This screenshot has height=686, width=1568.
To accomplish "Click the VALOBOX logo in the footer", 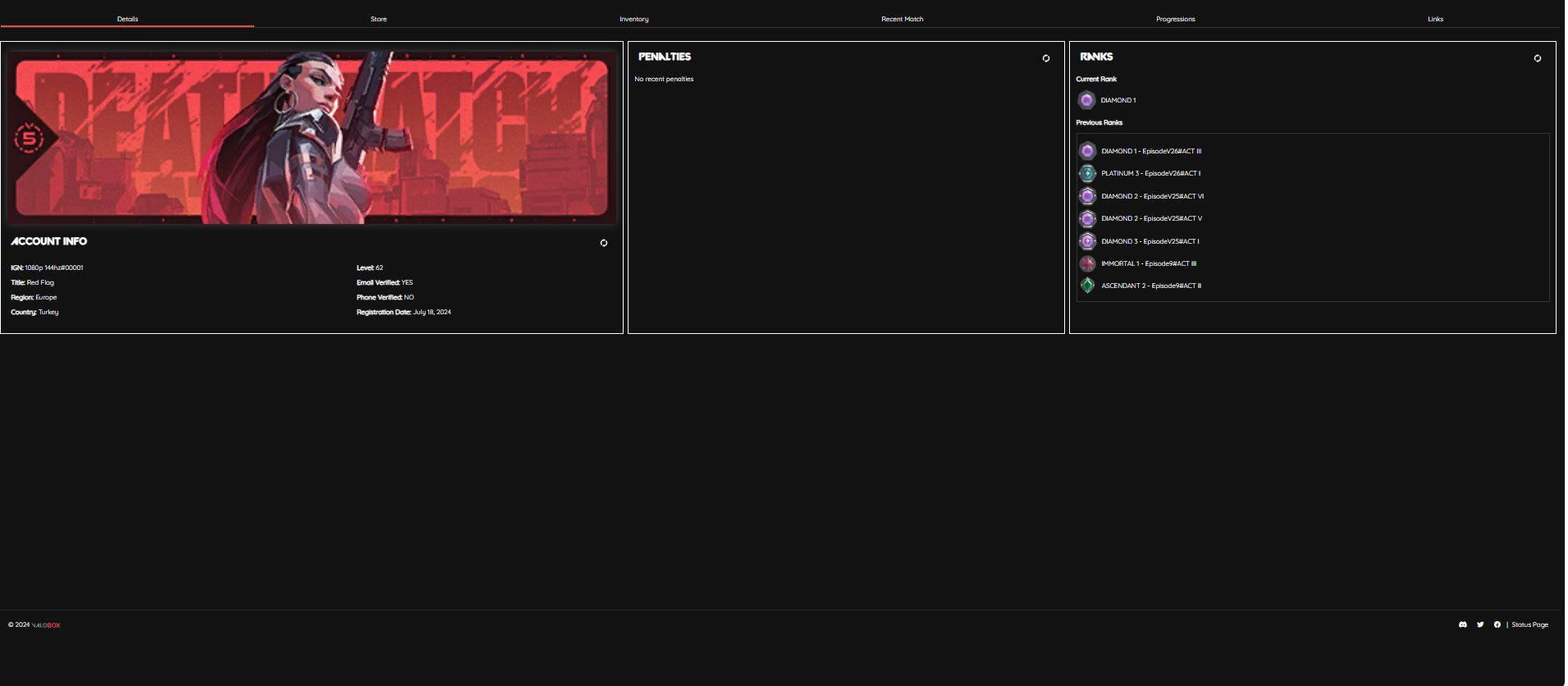I will coord(46,625).
